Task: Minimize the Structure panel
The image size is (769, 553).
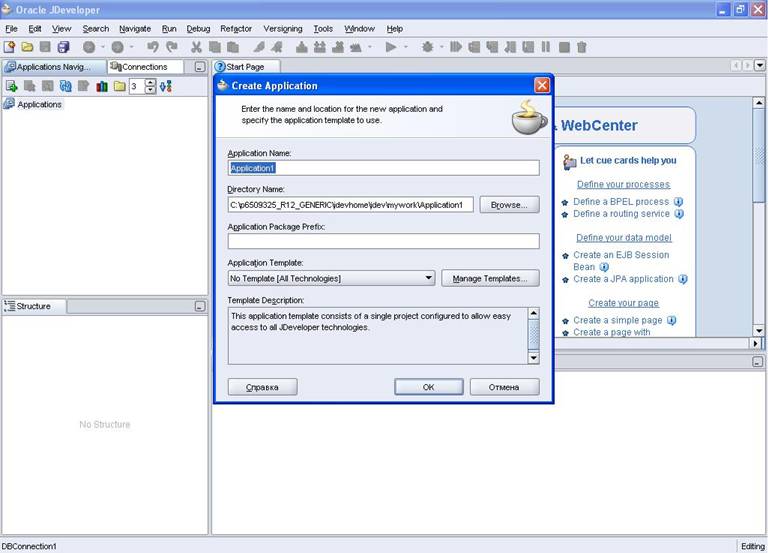Action: pos(200,306)
